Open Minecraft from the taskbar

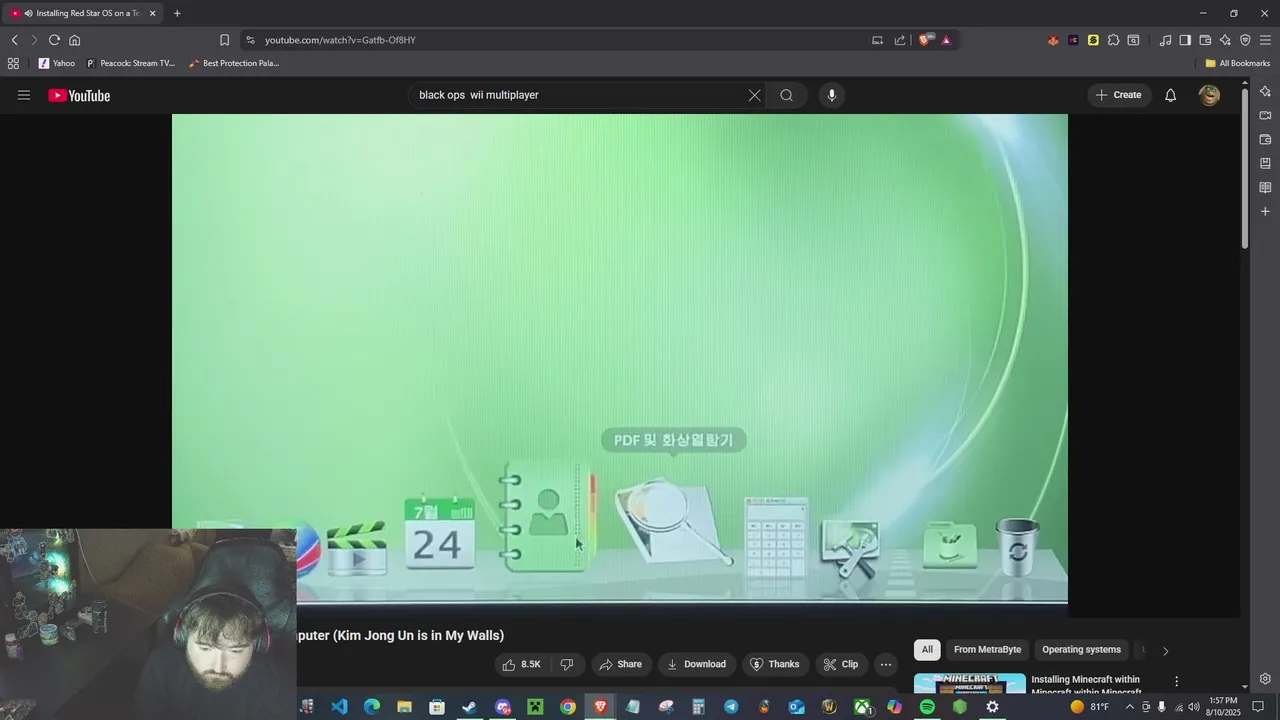tap(535, 707)
